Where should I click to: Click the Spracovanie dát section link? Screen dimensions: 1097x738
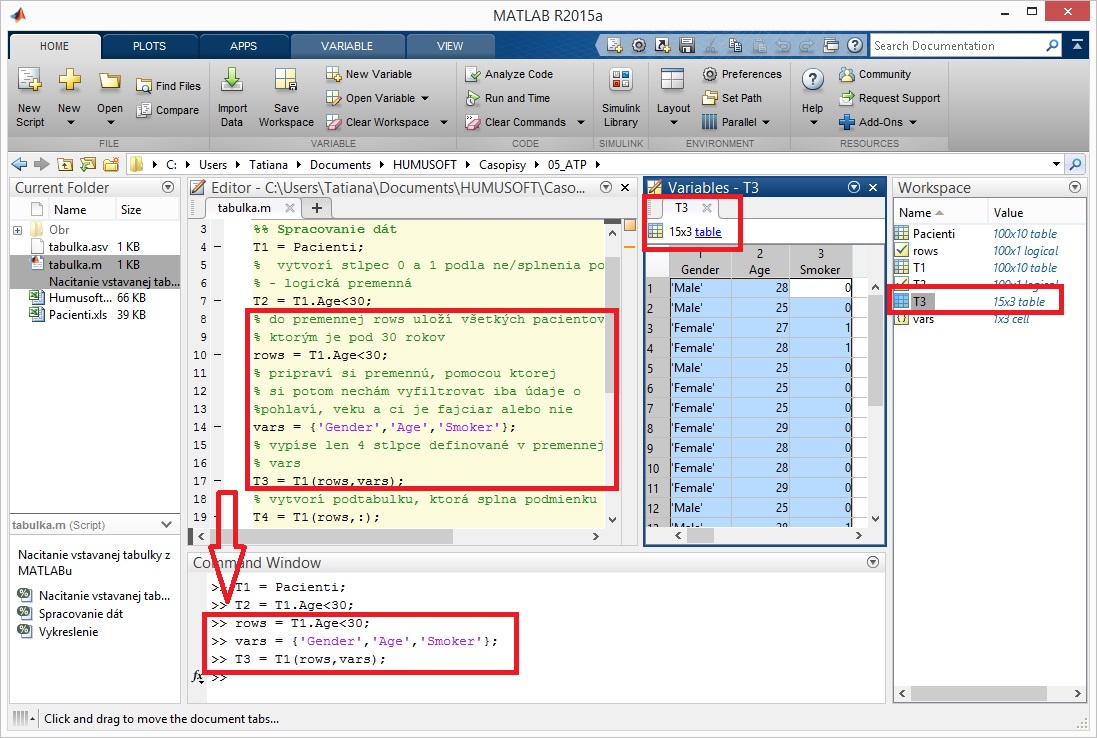tap(80, 614)
